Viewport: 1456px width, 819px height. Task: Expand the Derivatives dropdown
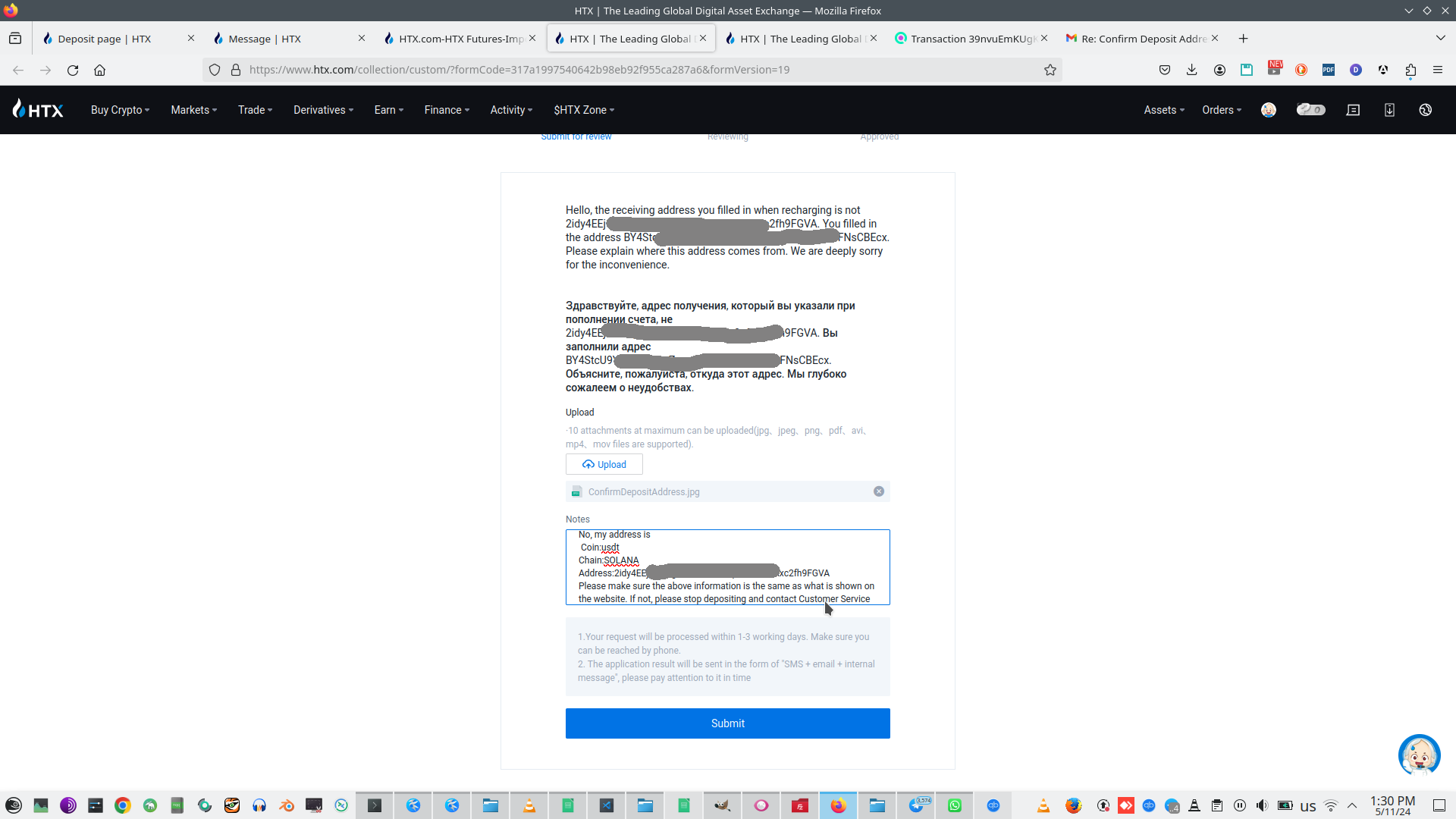coord(323,110)
